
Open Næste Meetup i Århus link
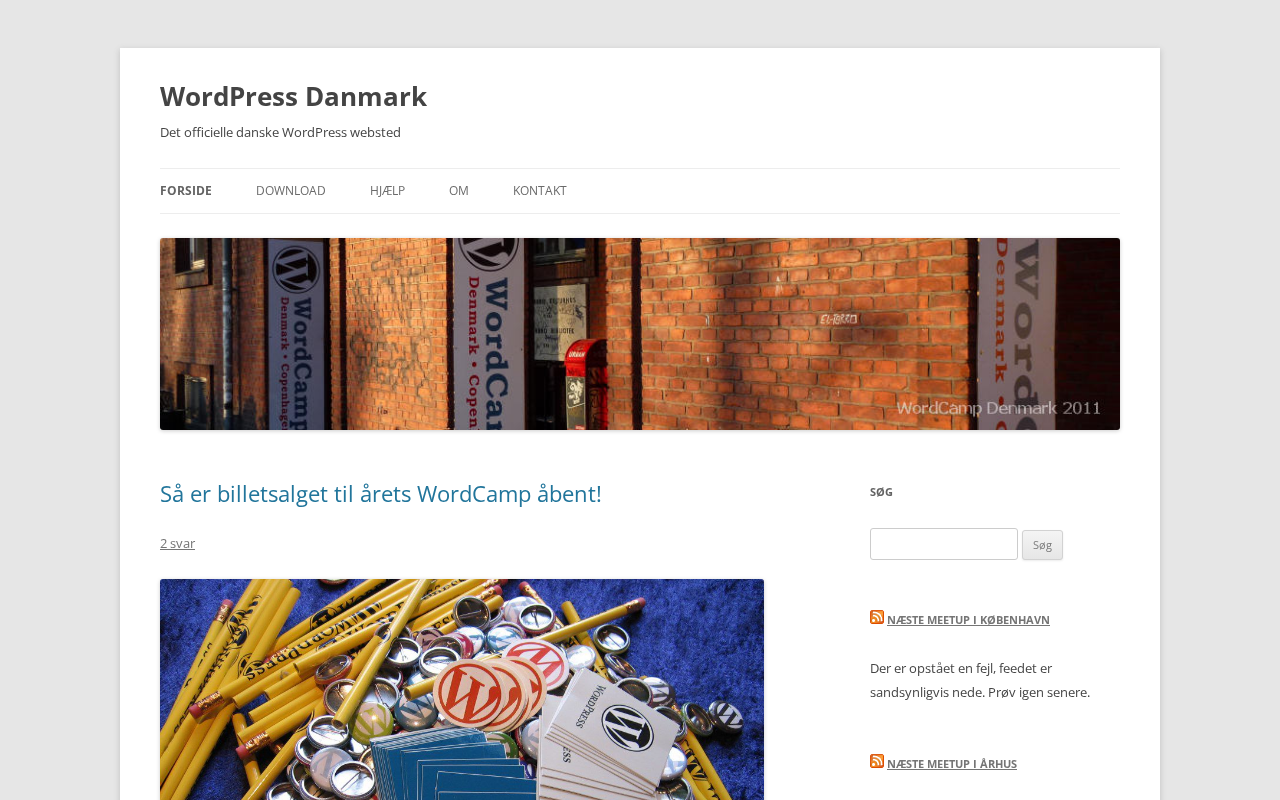tap(952, 764)
